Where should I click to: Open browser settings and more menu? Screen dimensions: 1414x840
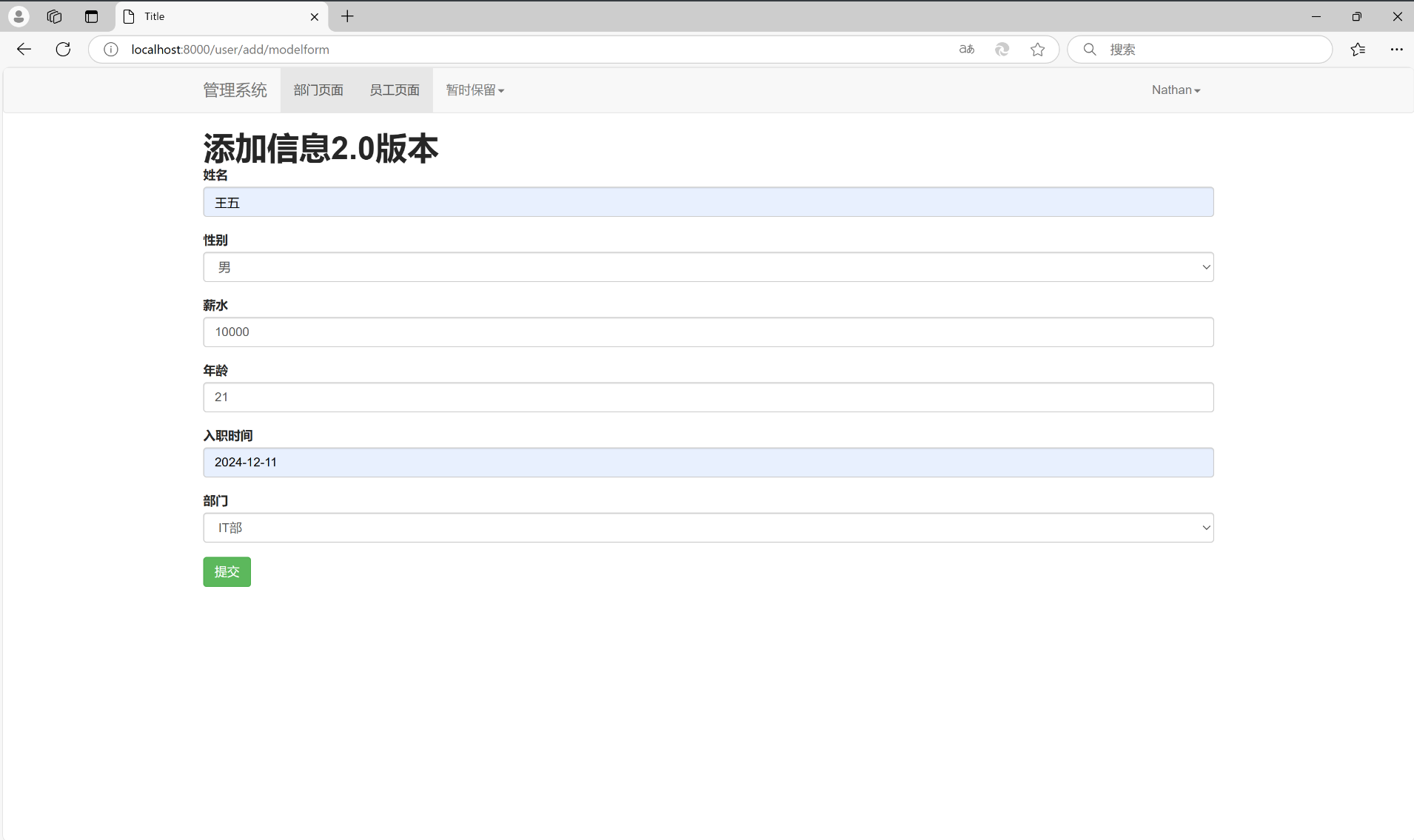coord(1397,50)
